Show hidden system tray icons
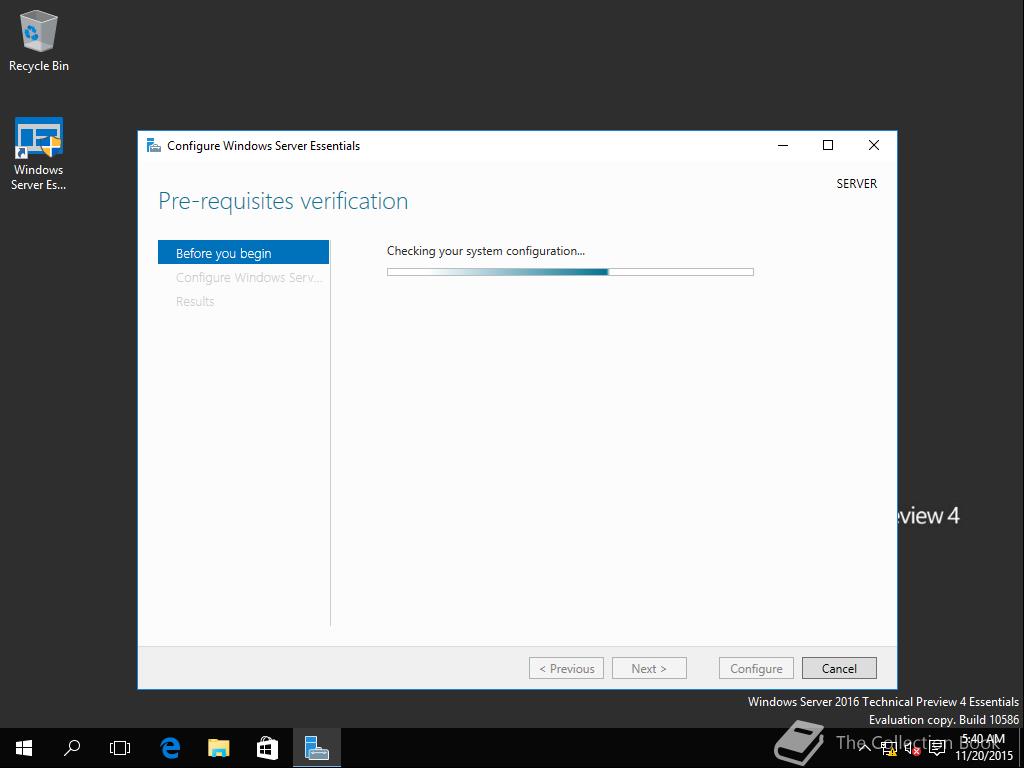 point(865,748)
